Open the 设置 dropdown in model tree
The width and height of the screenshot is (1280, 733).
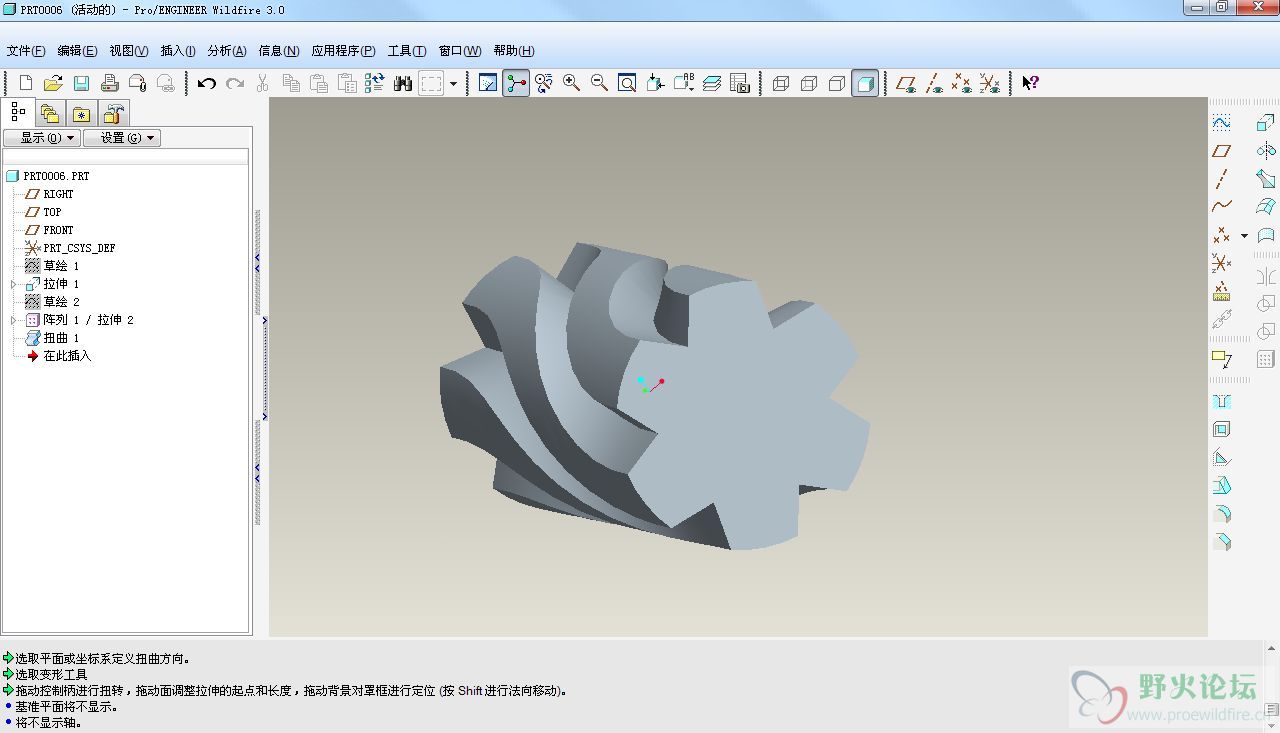click(122, 138)
